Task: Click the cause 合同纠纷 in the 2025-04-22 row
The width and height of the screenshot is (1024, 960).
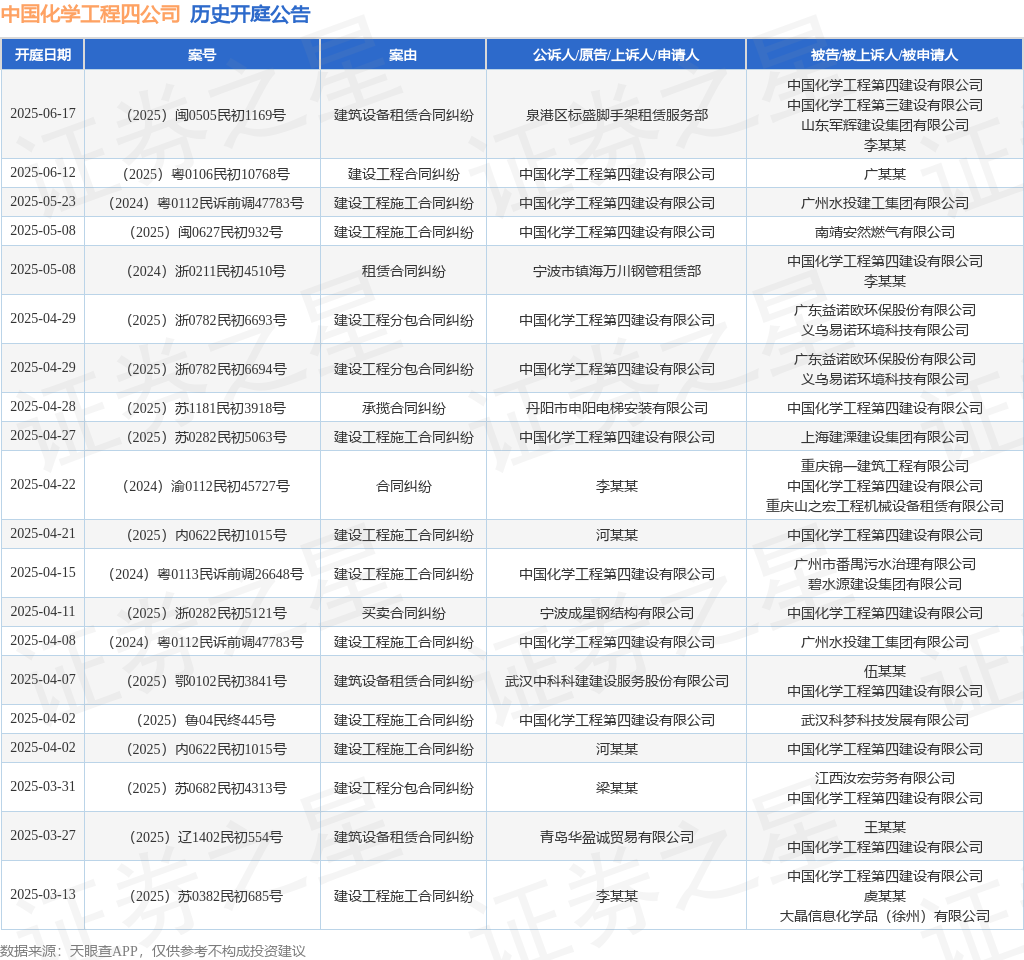Action: [404, 486]
